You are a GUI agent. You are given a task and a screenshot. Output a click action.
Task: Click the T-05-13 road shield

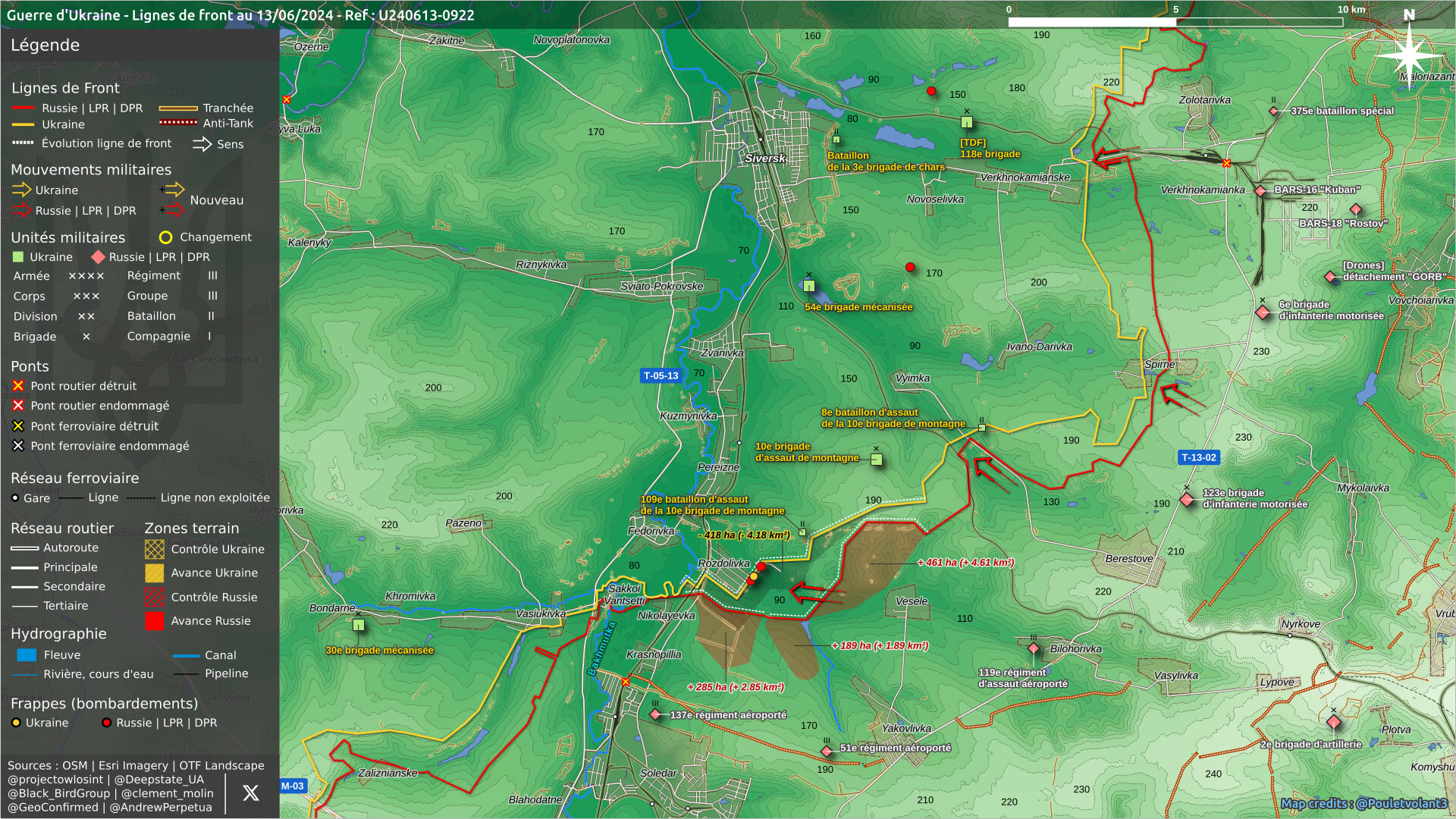coord(661,375)
